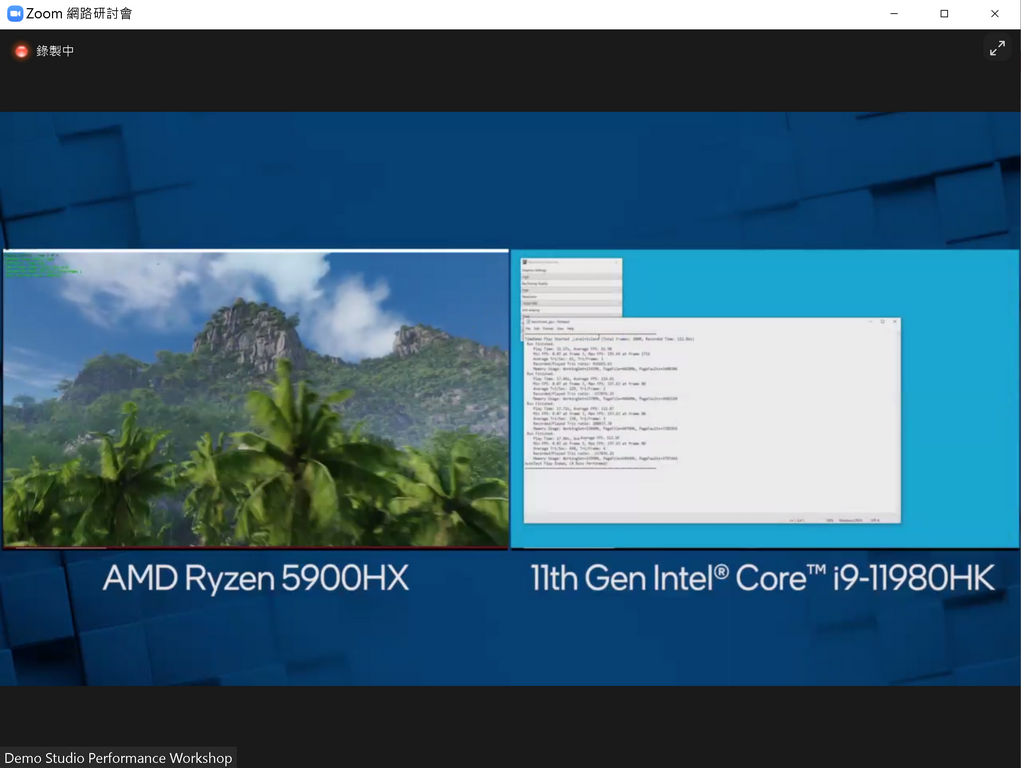This screenshot has width=1021, height=768.
Task: Click the '11th Gen Intel Core i9-11980HK' caption
Action: pos(762,578)
